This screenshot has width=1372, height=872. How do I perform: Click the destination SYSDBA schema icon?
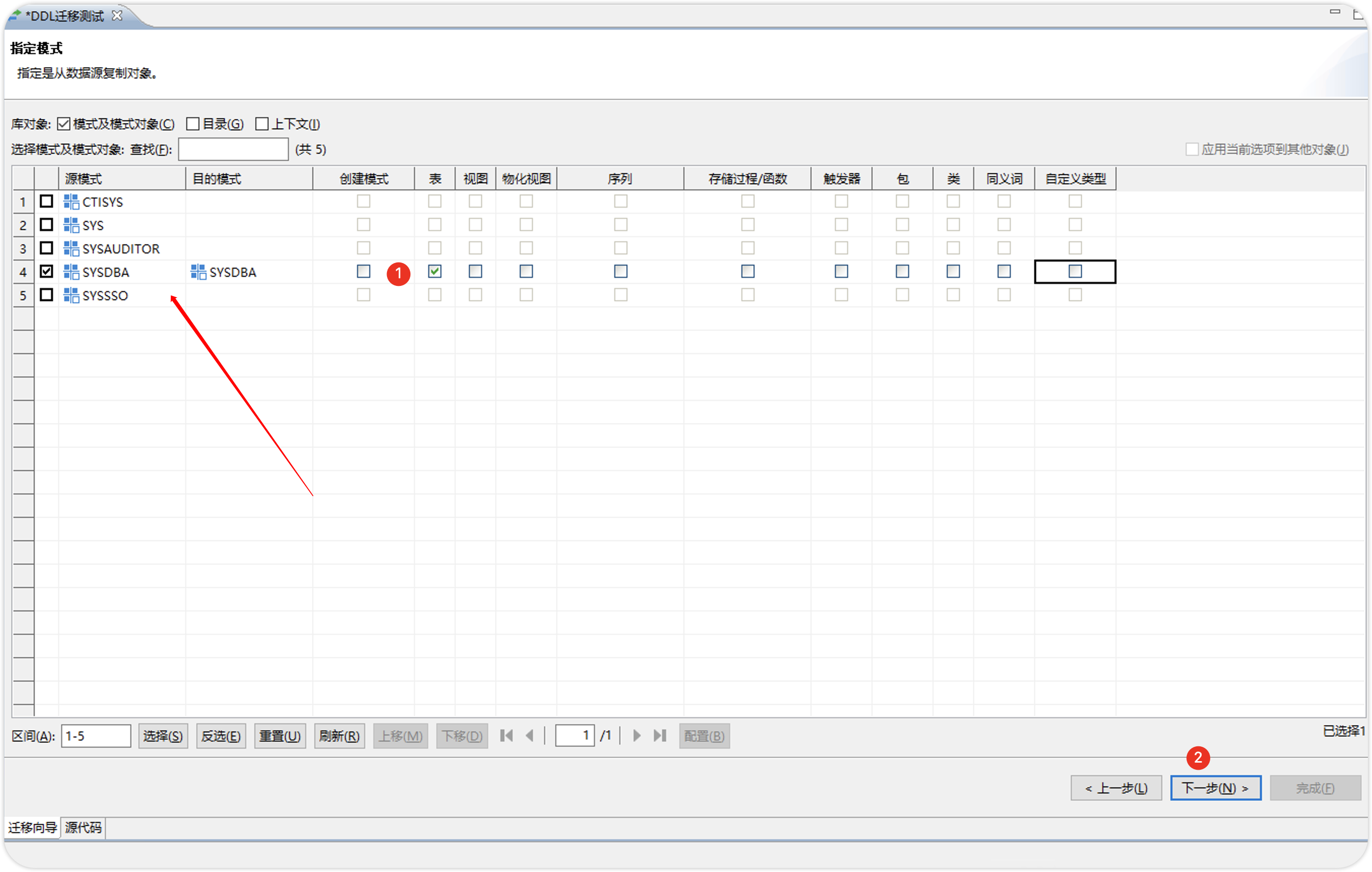click(198, 272)
